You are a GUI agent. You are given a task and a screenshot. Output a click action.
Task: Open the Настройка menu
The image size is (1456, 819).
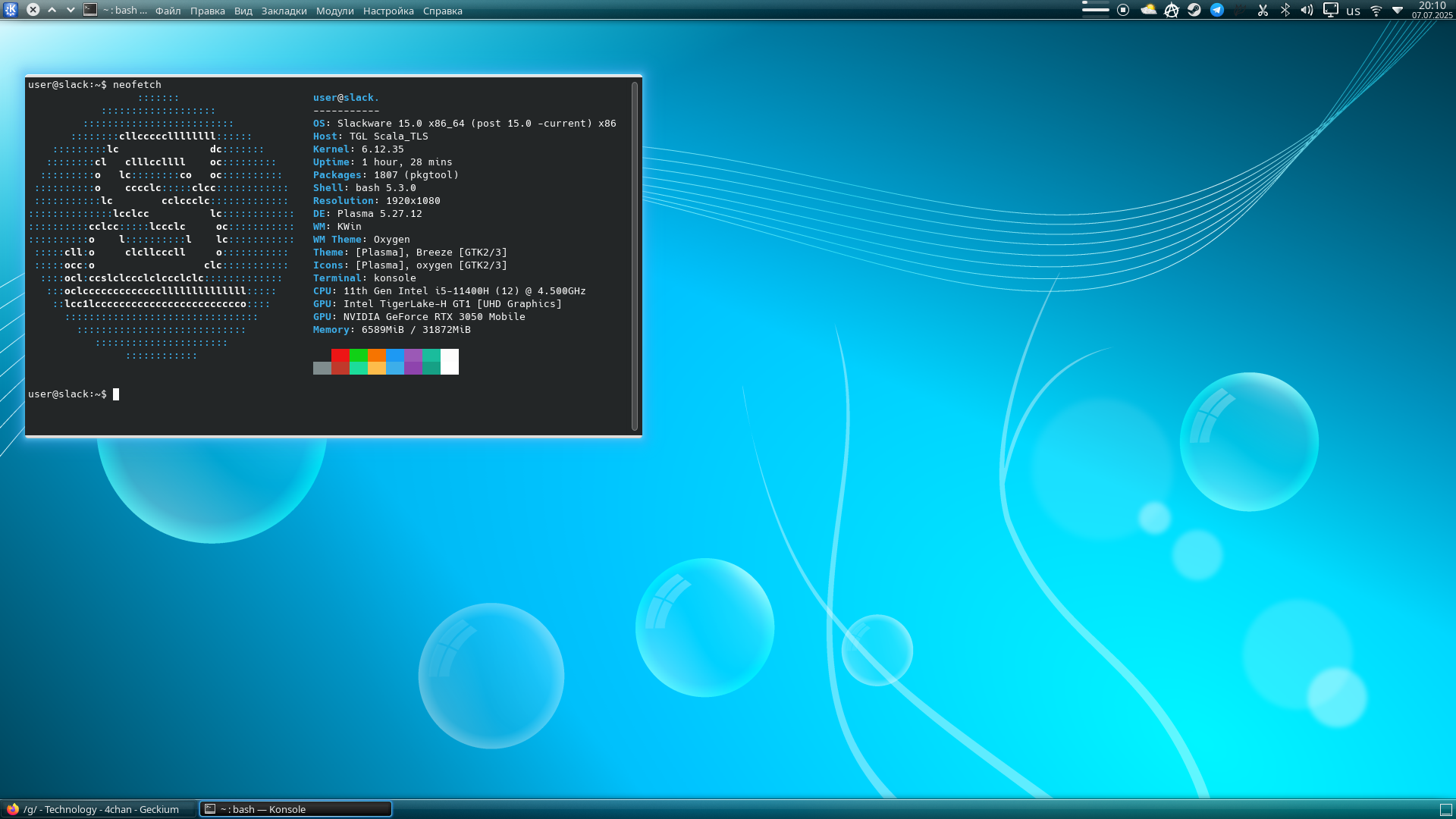[388, 11]
